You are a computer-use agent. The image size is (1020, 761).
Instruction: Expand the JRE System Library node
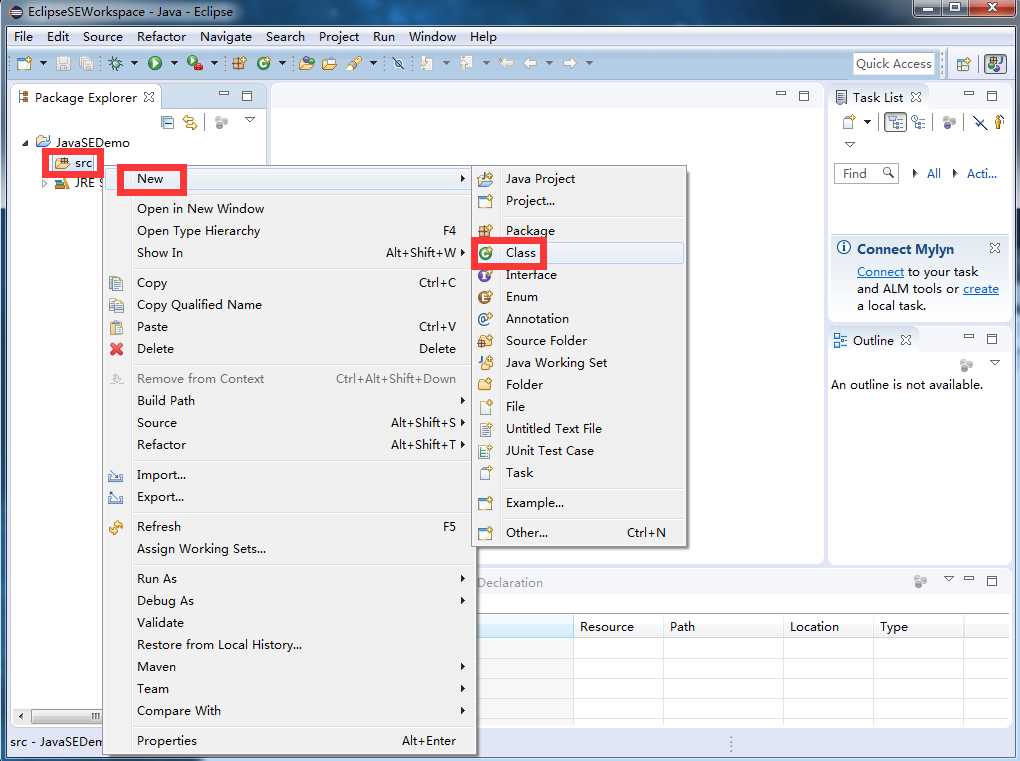point(44,183)
